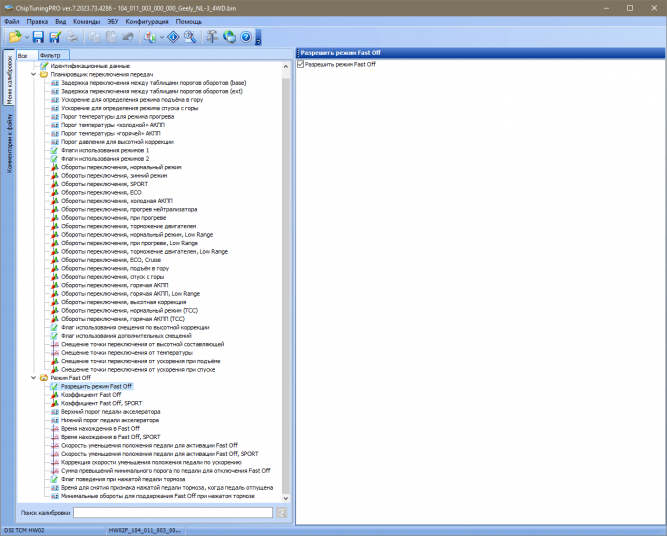The image size is (667, 536).
Task: Click the Print icon in toolbar
Action: 72,37
